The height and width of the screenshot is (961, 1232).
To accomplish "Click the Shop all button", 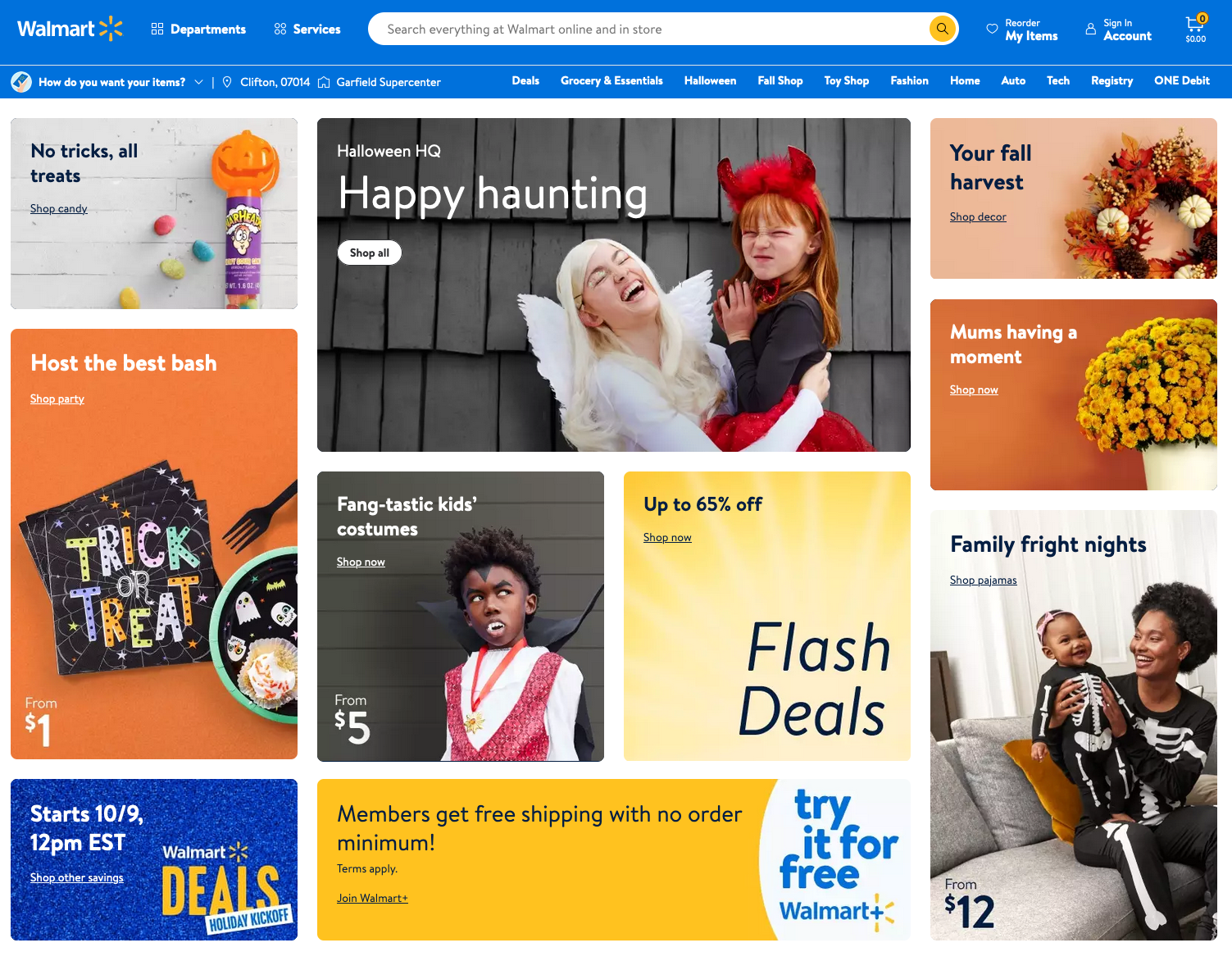I will [370, 253].
